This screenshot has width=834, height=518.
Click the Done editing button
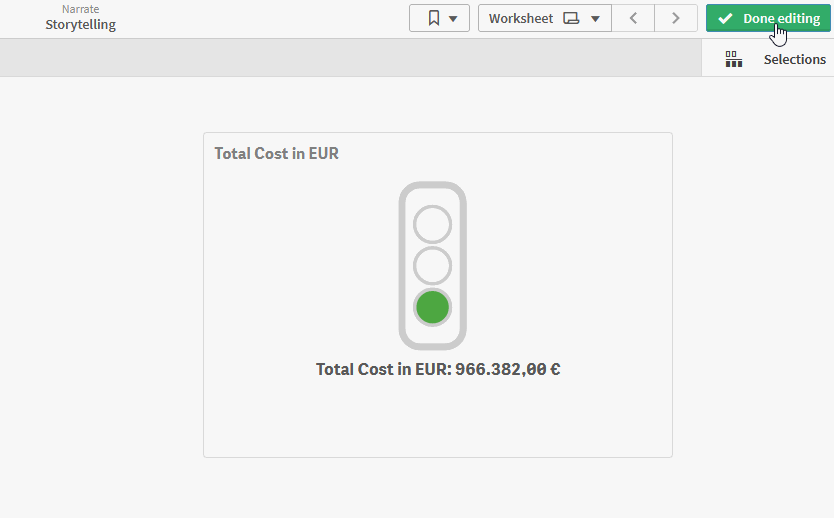pos(768,19)
